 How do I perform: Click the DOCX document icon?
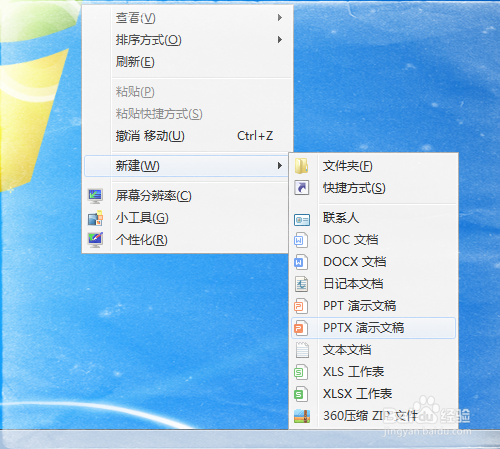[301, 262]
